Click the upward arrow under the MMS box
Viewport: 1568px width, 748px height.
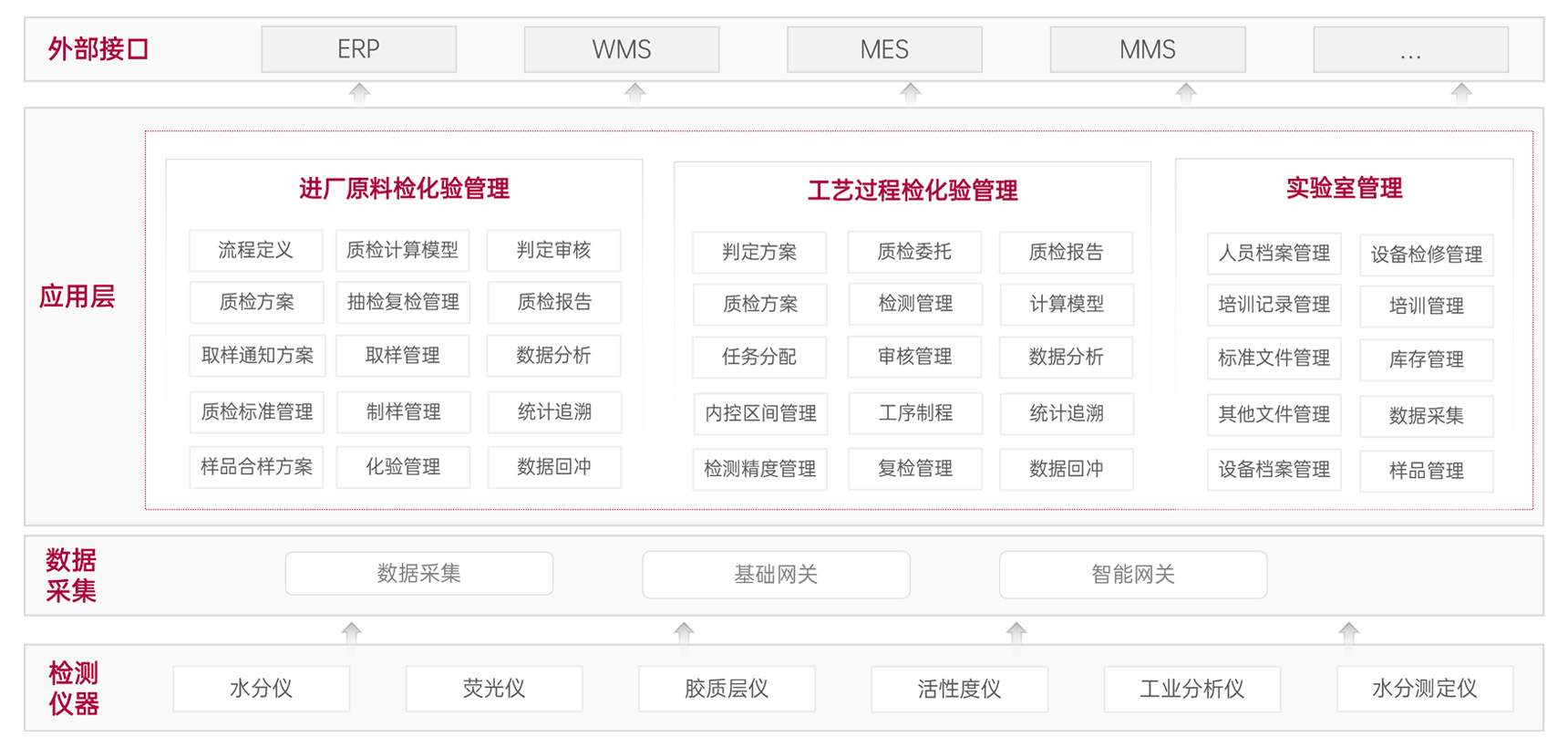tap(1185, 92)
